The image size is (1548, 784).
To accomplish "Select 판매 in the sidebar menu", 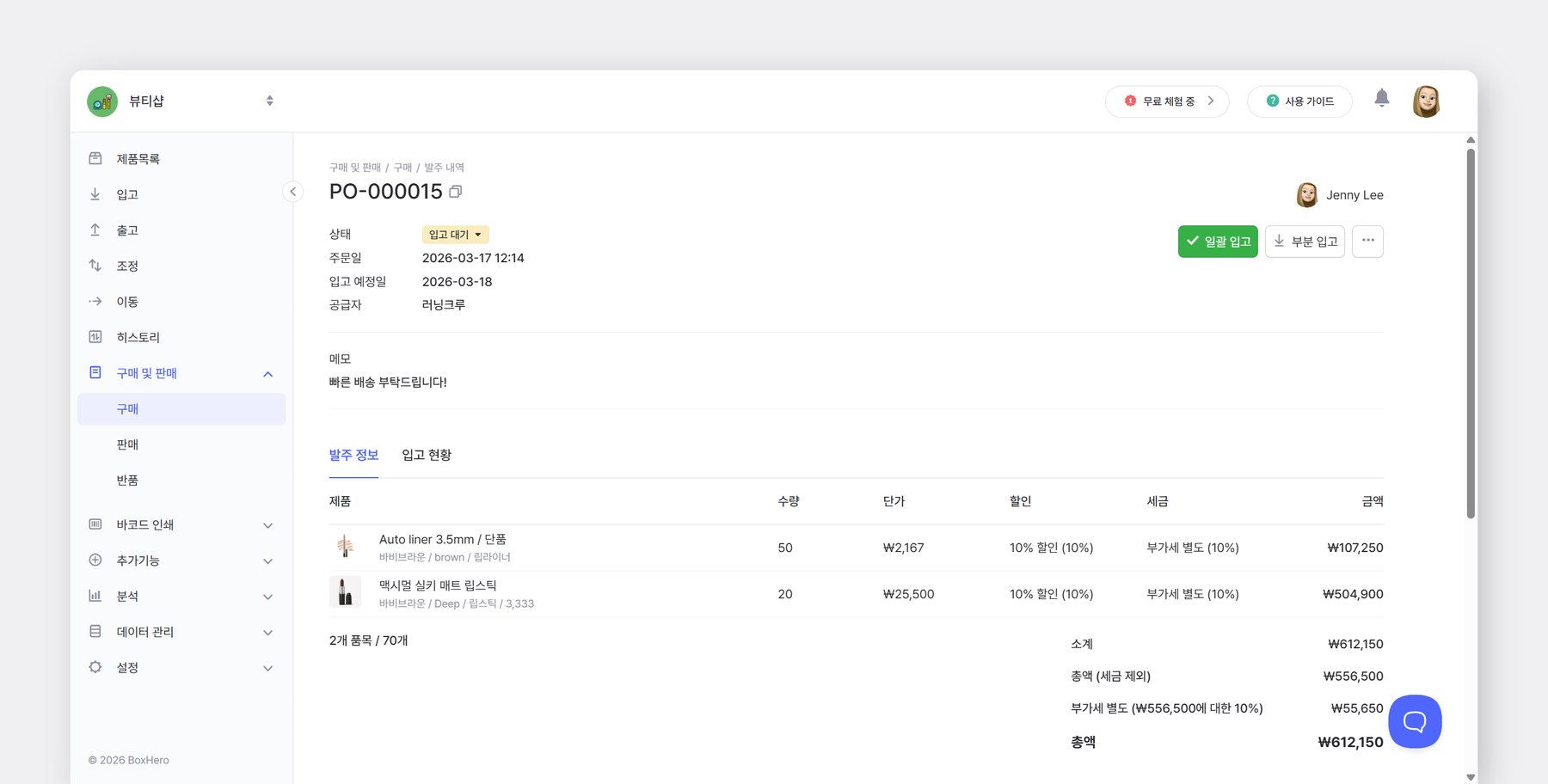I will [x=128, y=444].
